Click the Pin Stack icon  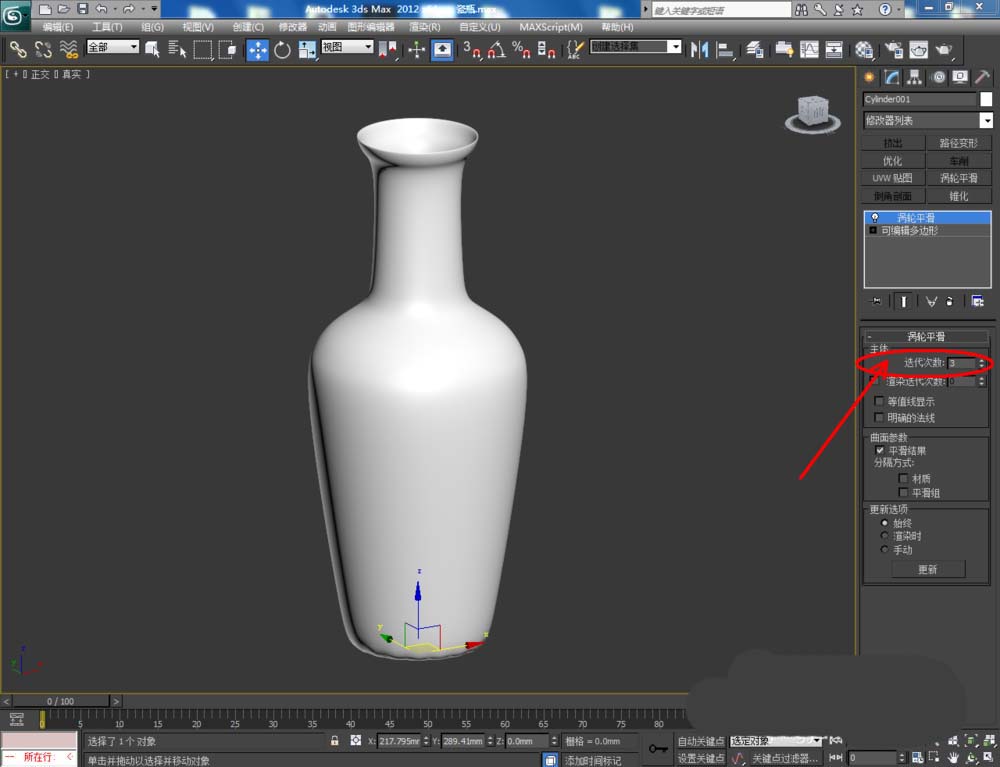coord(876,302)
